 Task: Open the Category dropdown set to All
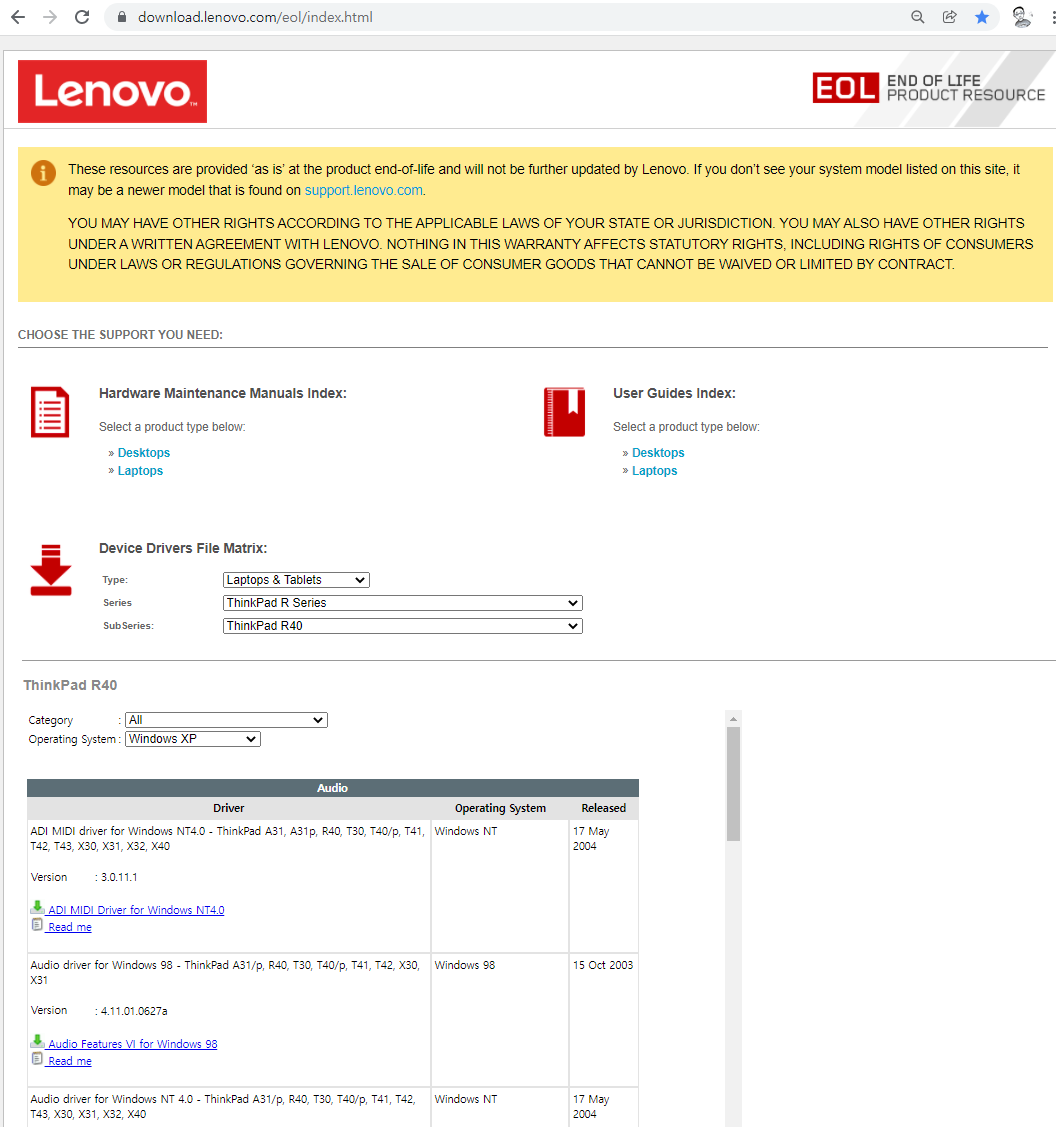[x=226, y=719]
